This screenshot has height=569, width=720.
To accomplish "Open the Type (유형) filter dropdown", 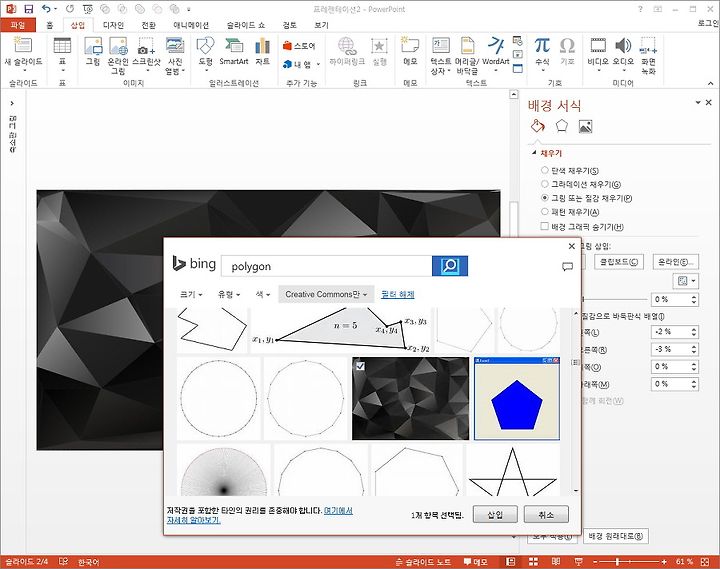I will [x=229, y=294].
